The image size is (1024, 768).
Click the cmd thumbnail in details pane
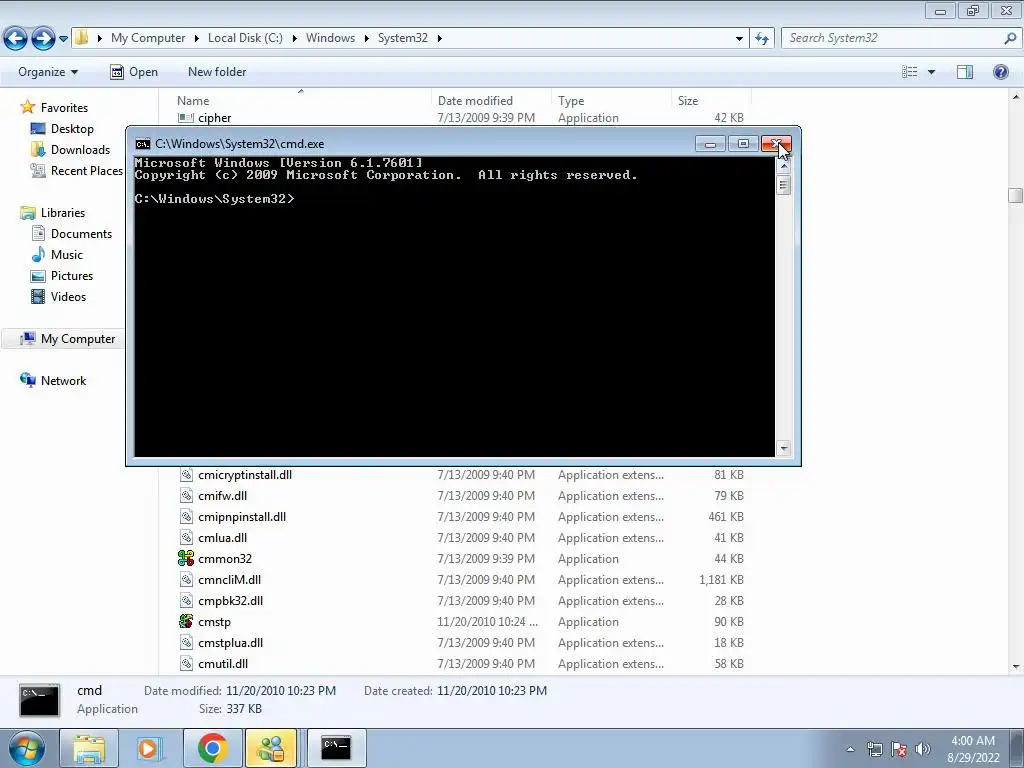[40, 701]
